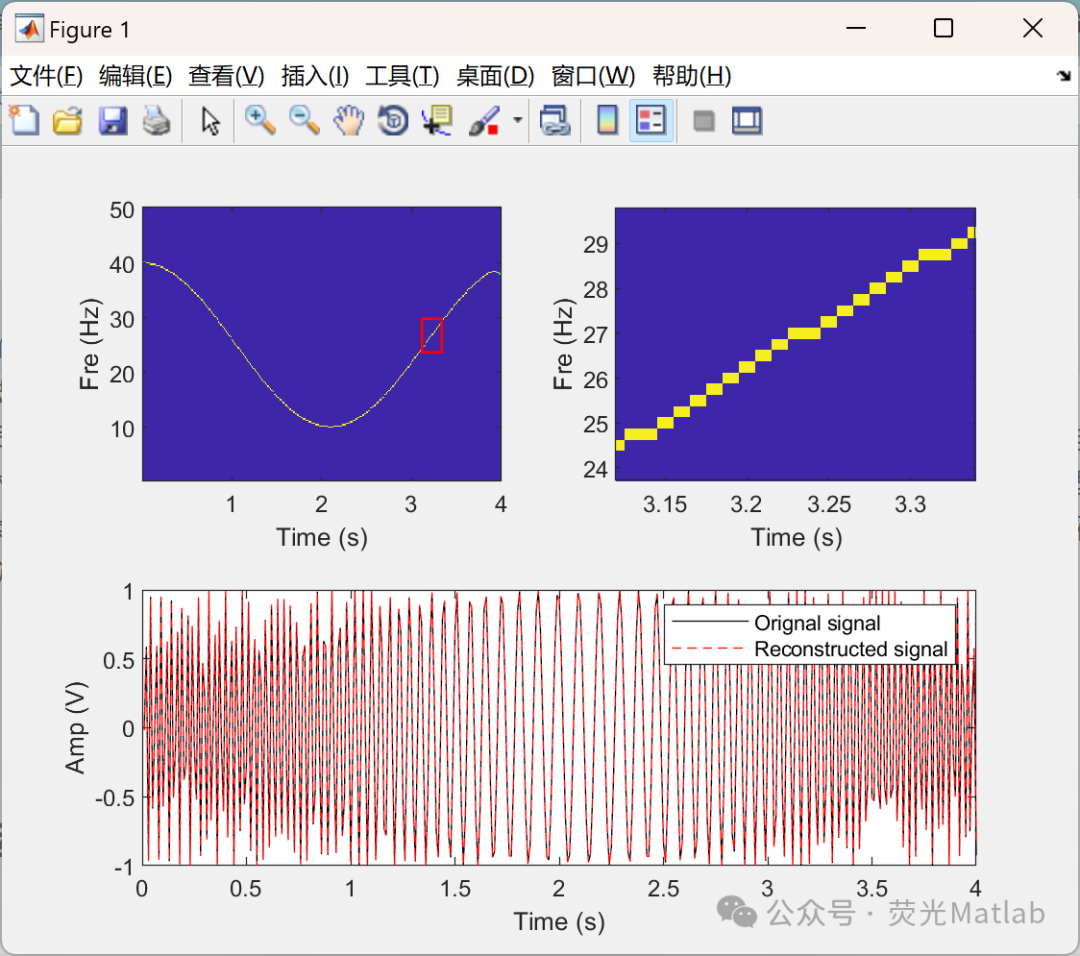Click the 'Amp (V)' axis label
This screenshot has width=1080, height=956.
(x=76, y=728)
